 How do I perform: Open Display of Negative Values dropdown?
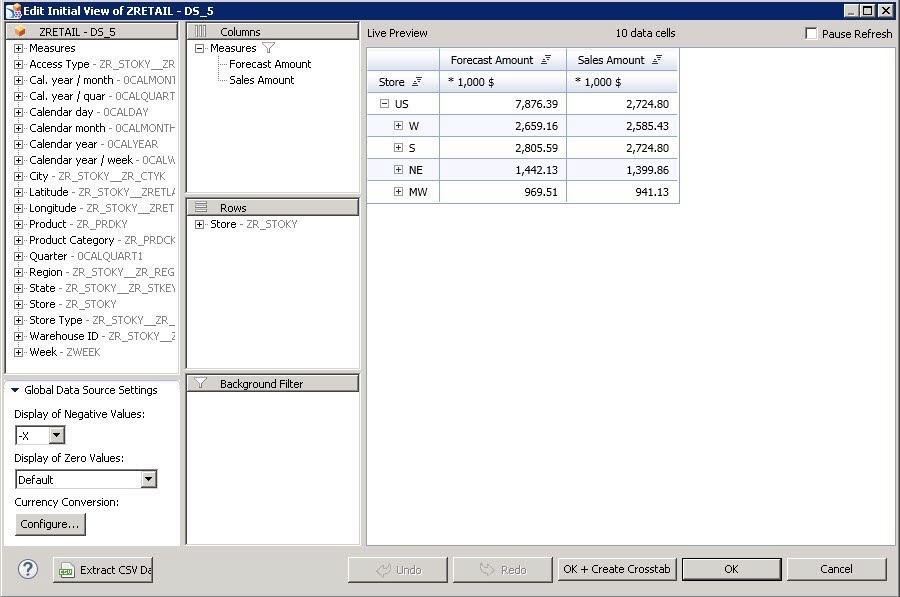(x=56, y=435)
